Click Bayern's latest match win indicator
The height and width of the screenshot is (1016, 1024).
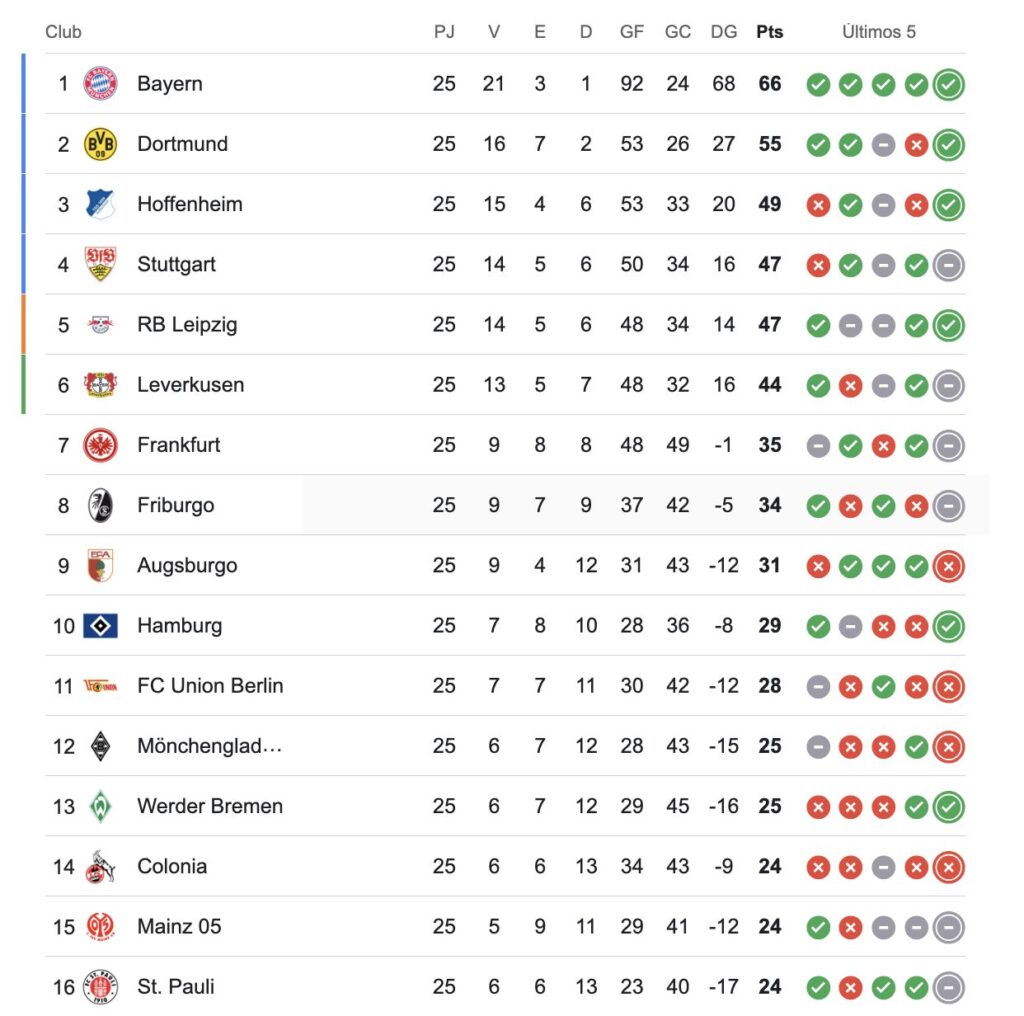(x=948, y=85)
